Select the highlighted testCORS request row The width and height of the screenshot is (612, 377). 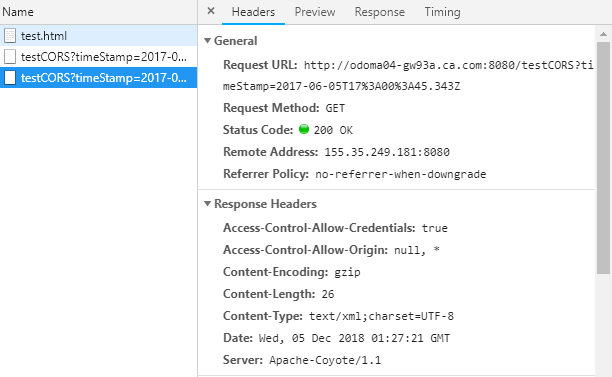tap(98, 78)
